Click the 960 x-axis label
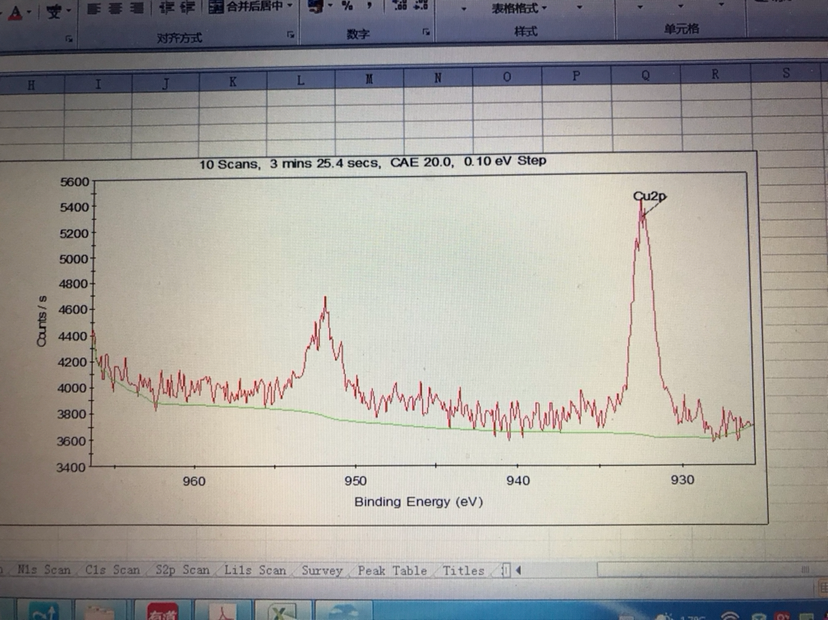828x620 pixels. pos(194,481)
